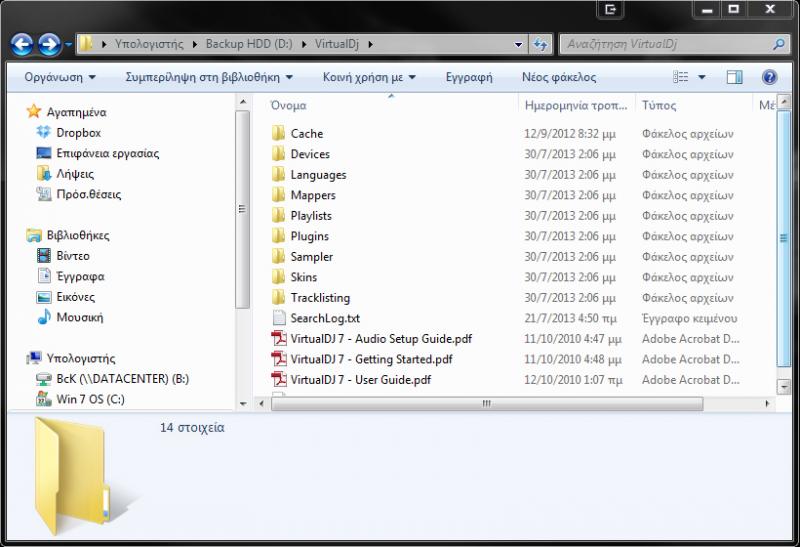
Task: Click right arrow of horizontal scrollbar
Action: pyautogui.click(x=767, y=404)
